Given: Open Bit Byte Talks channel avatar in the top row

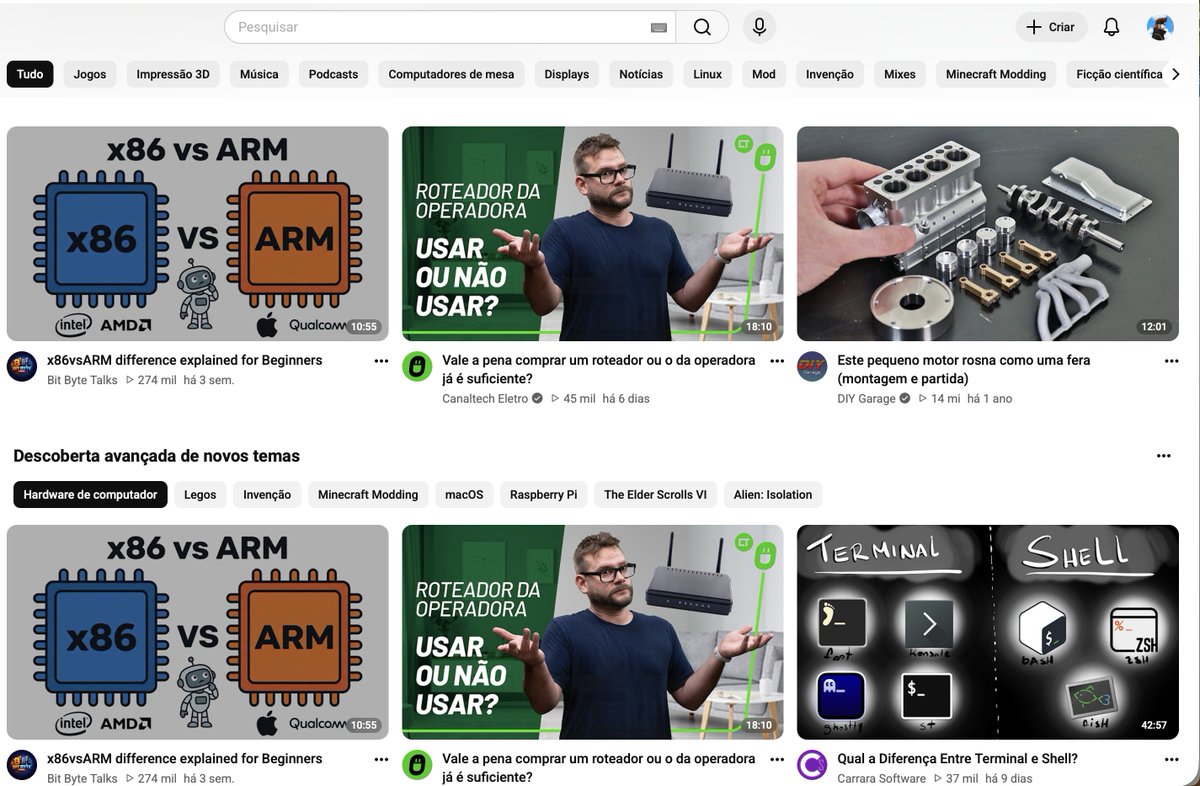Looking at the screenshot, I should (x=22, y=366).
